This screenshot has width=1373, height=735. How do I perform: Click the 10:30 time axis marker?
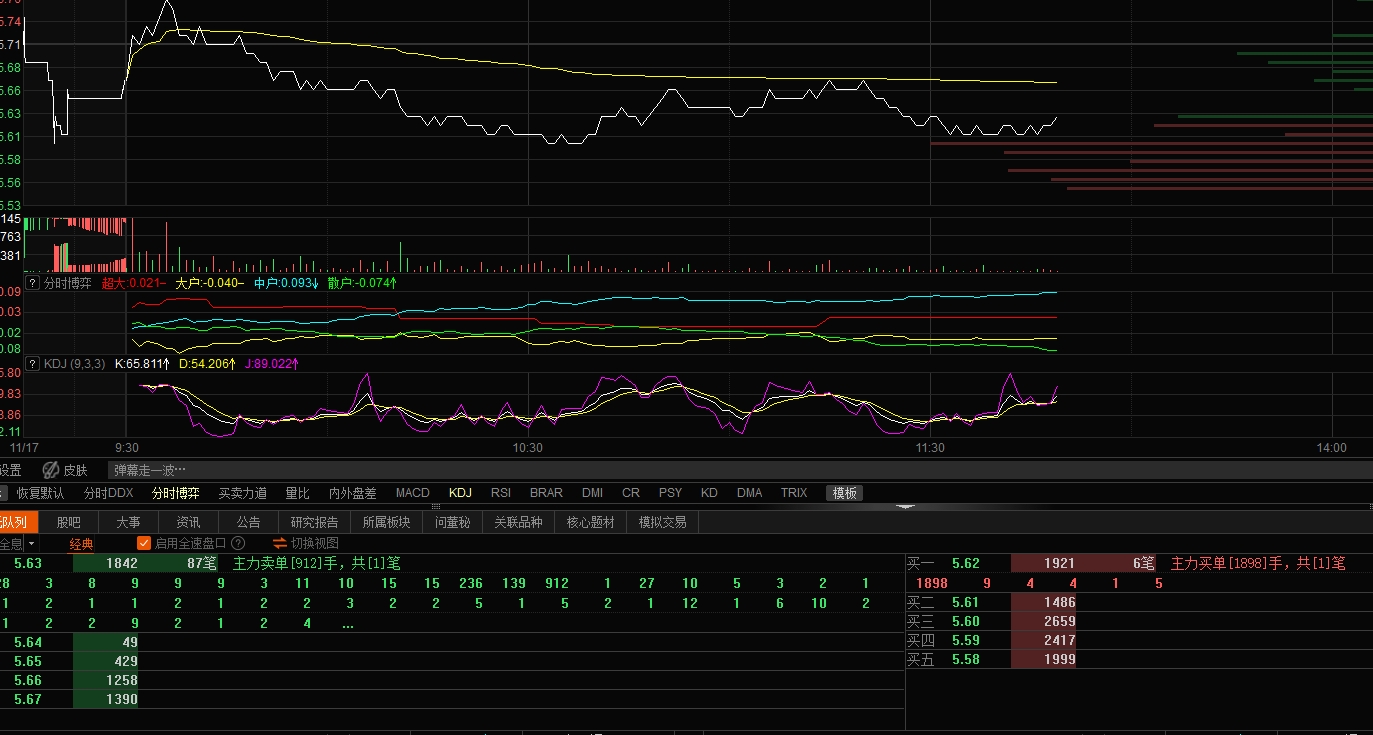pyautogui.click(x=527, y=448)
